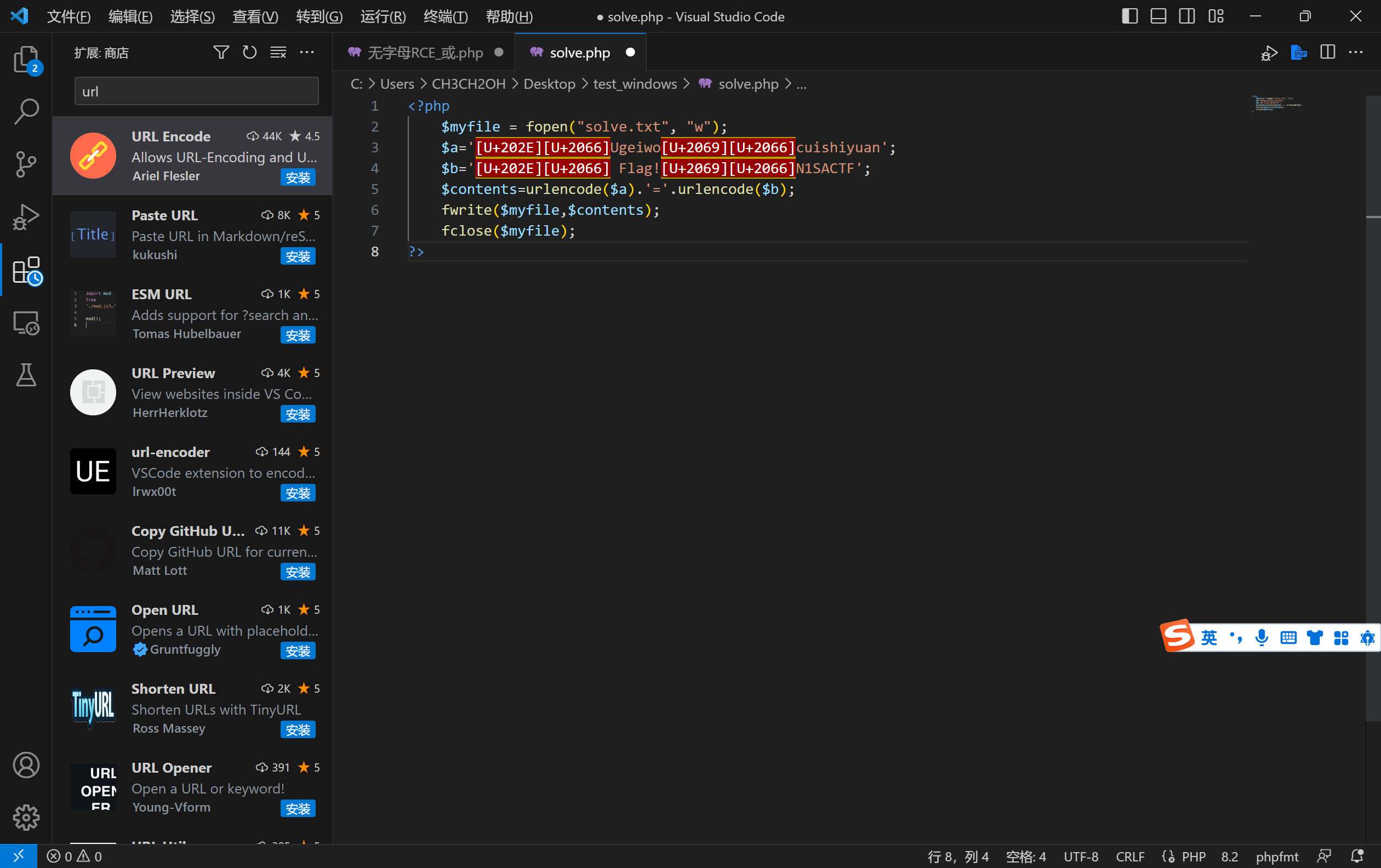Open the 文件(F) menu
Viewport: 1381px width, 868px height.
coord(69,16)
